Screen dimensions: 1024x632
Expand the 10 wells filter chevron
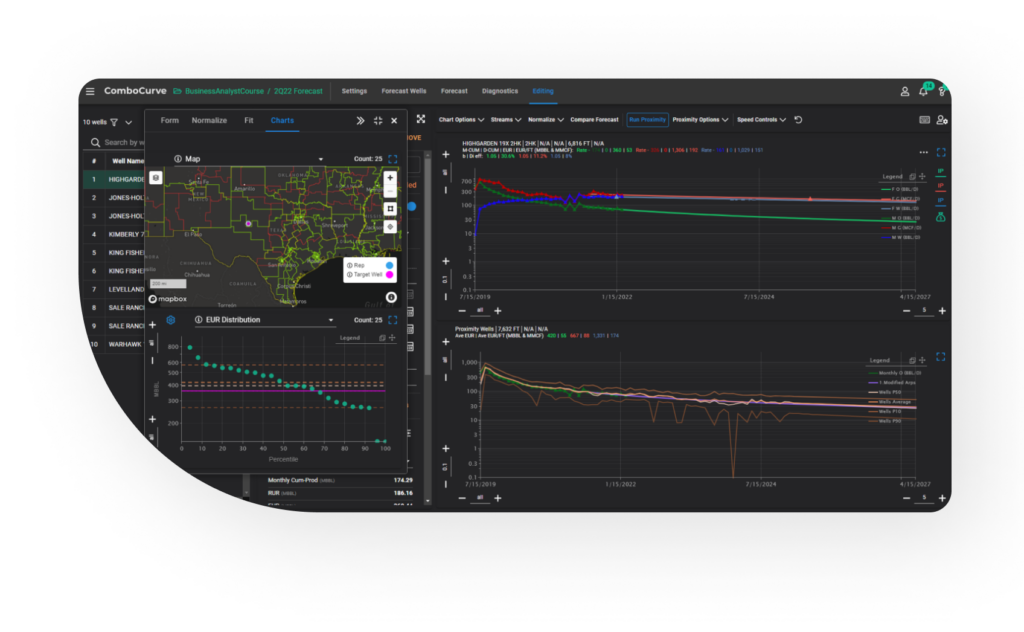[129, 122]
